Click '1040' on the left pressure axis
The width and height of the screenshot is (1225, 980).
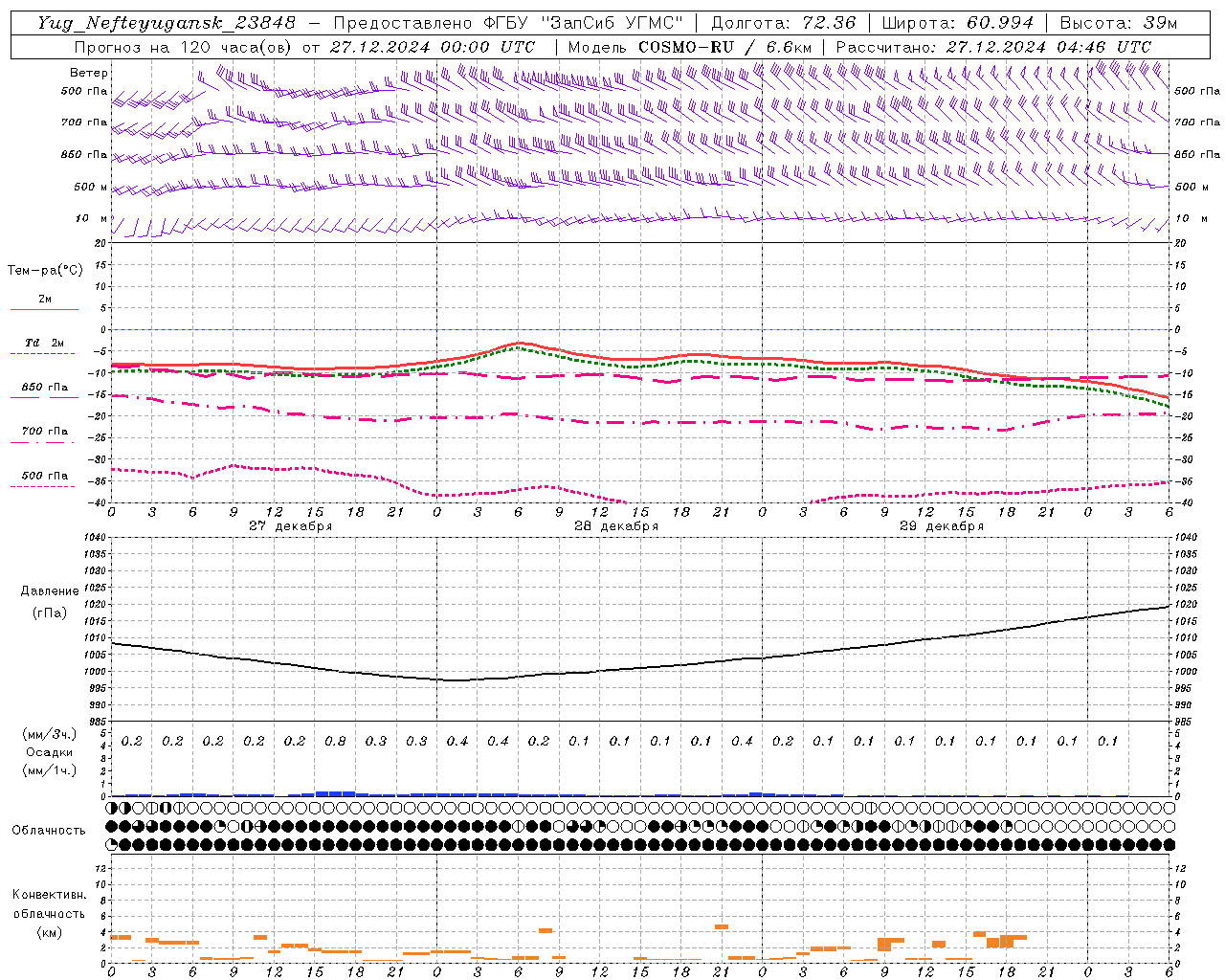click(95, 538)
